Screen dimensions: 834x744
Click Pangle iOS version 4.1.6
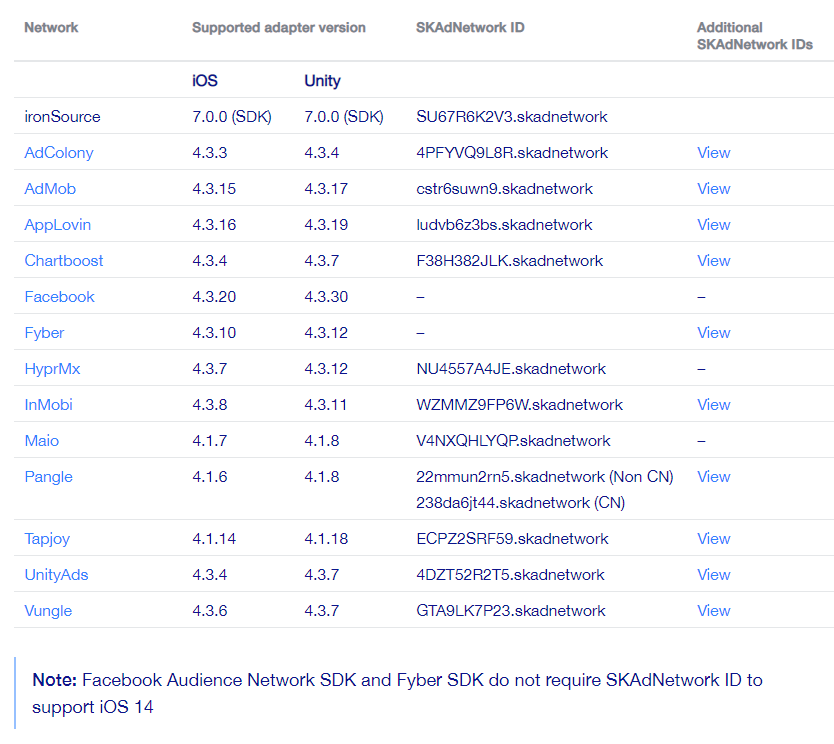210,477
